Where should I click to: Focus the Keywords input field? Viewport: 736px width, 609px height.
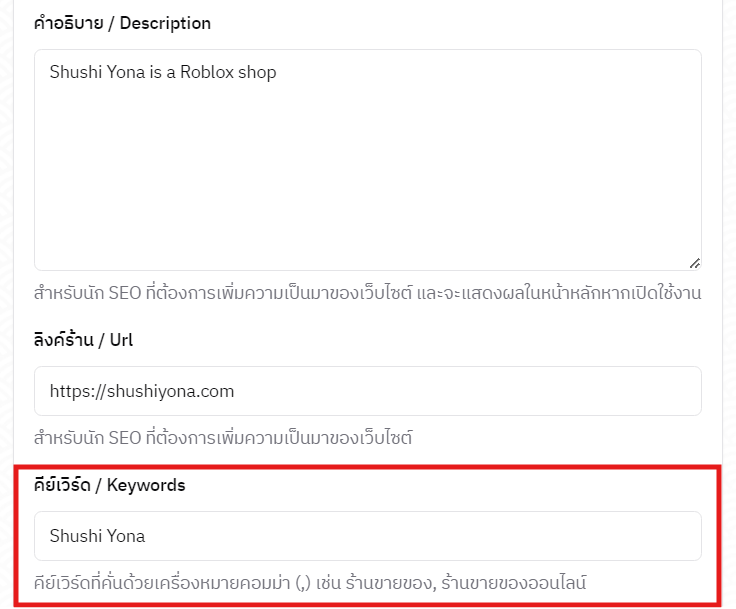click(367, 536)
